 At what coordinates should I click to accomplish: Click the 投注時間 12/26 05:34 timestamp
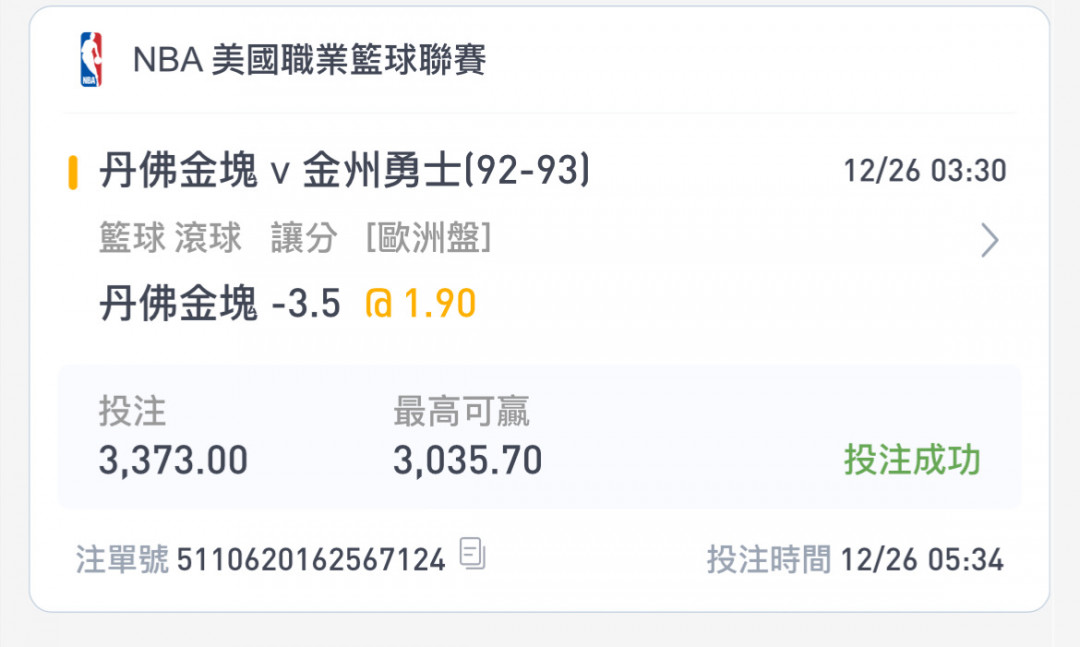pyautogui.click(x=855, y=559)
